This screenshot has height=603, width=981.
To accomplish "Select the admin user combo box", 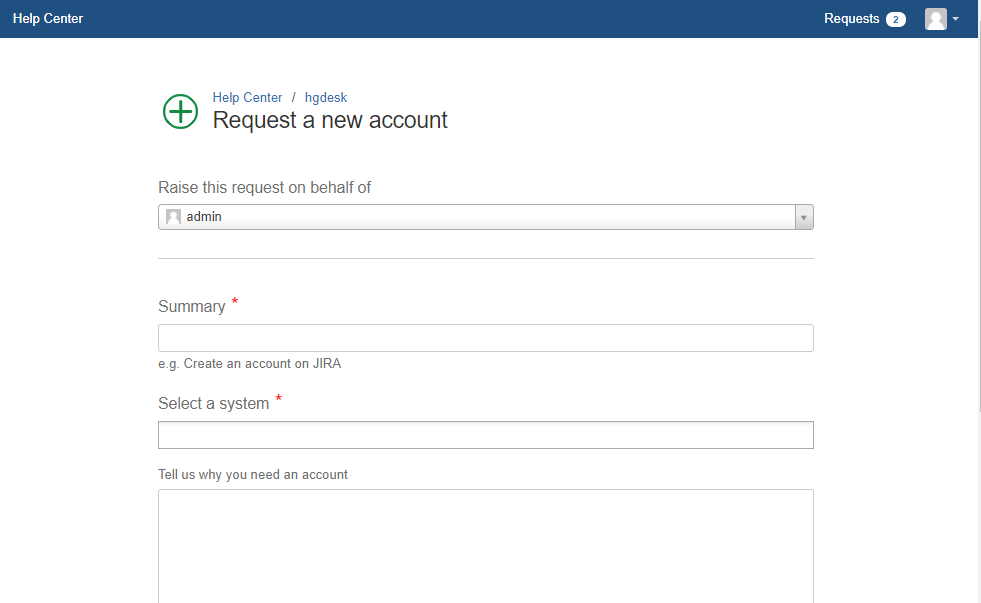I will click(x=485, y=217).
